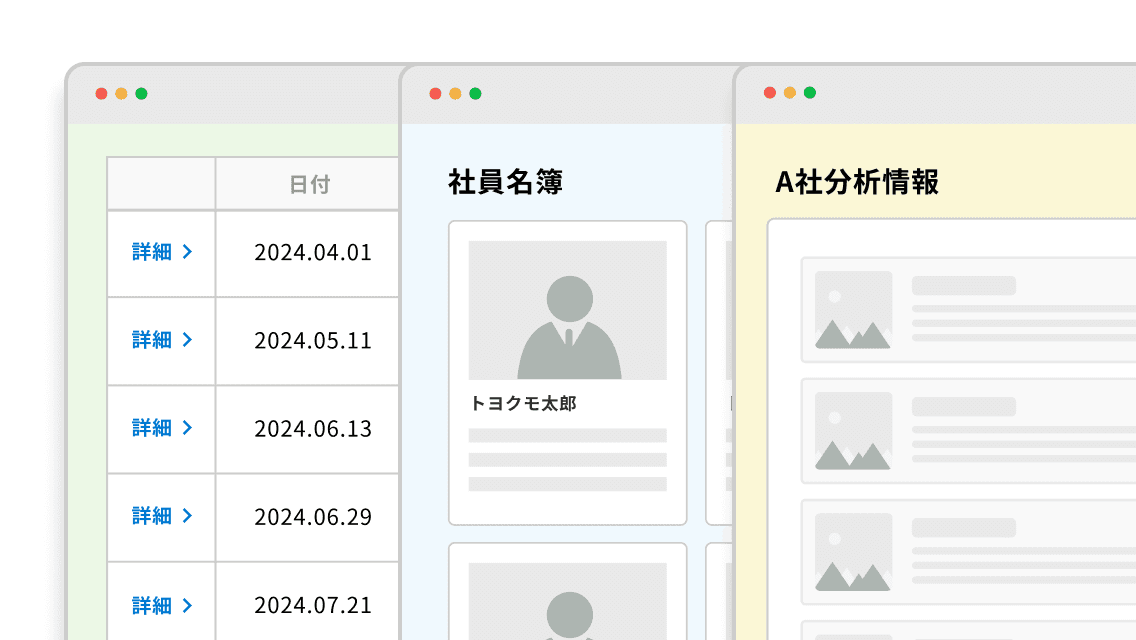
Task: Toggle zoom with the green dot on the 社員名簿 window
Action: point(476,92)
